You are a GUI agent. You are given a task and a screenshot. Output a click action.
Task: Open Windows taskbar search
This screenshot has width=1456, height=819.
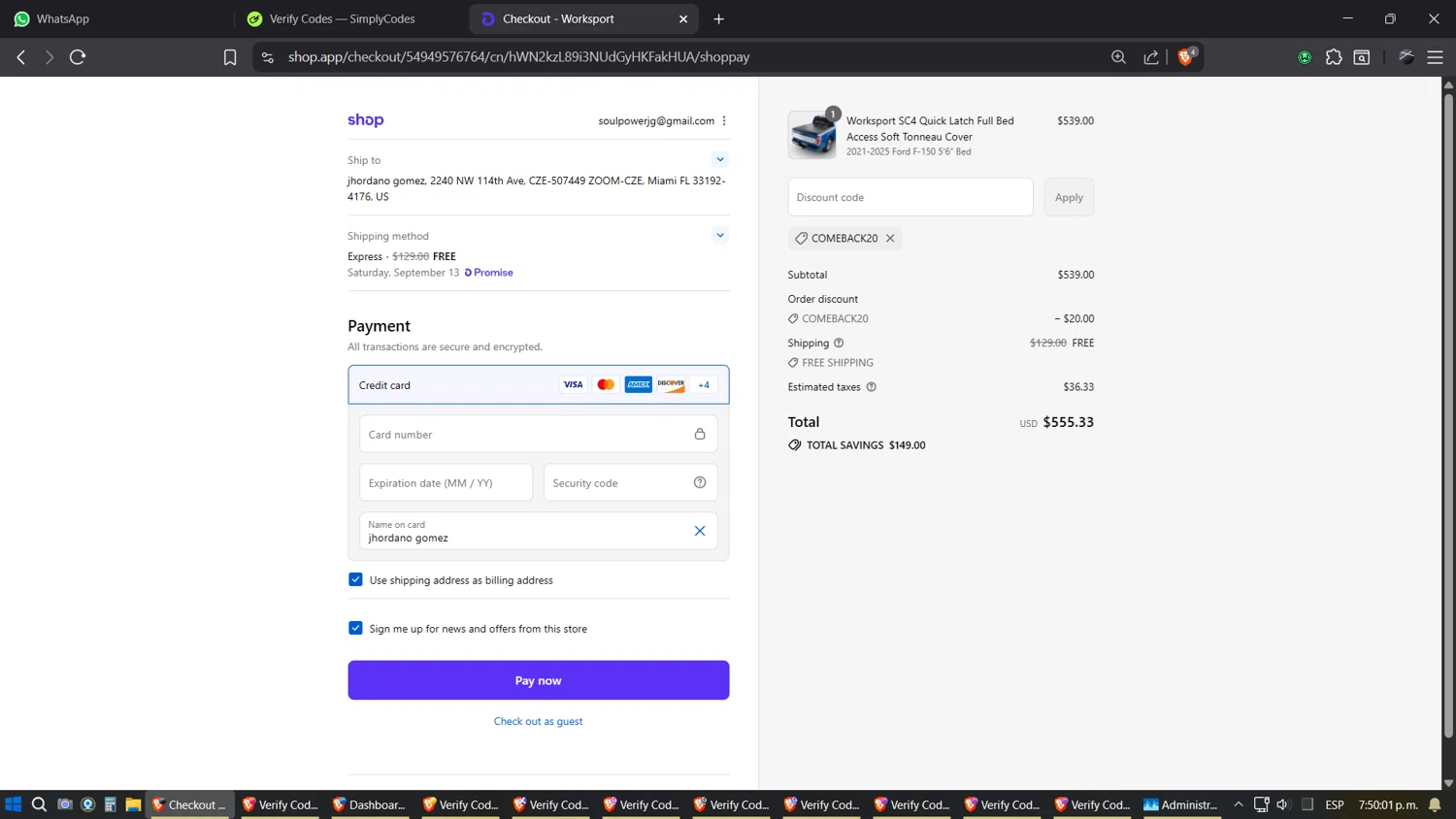(39, 804)
